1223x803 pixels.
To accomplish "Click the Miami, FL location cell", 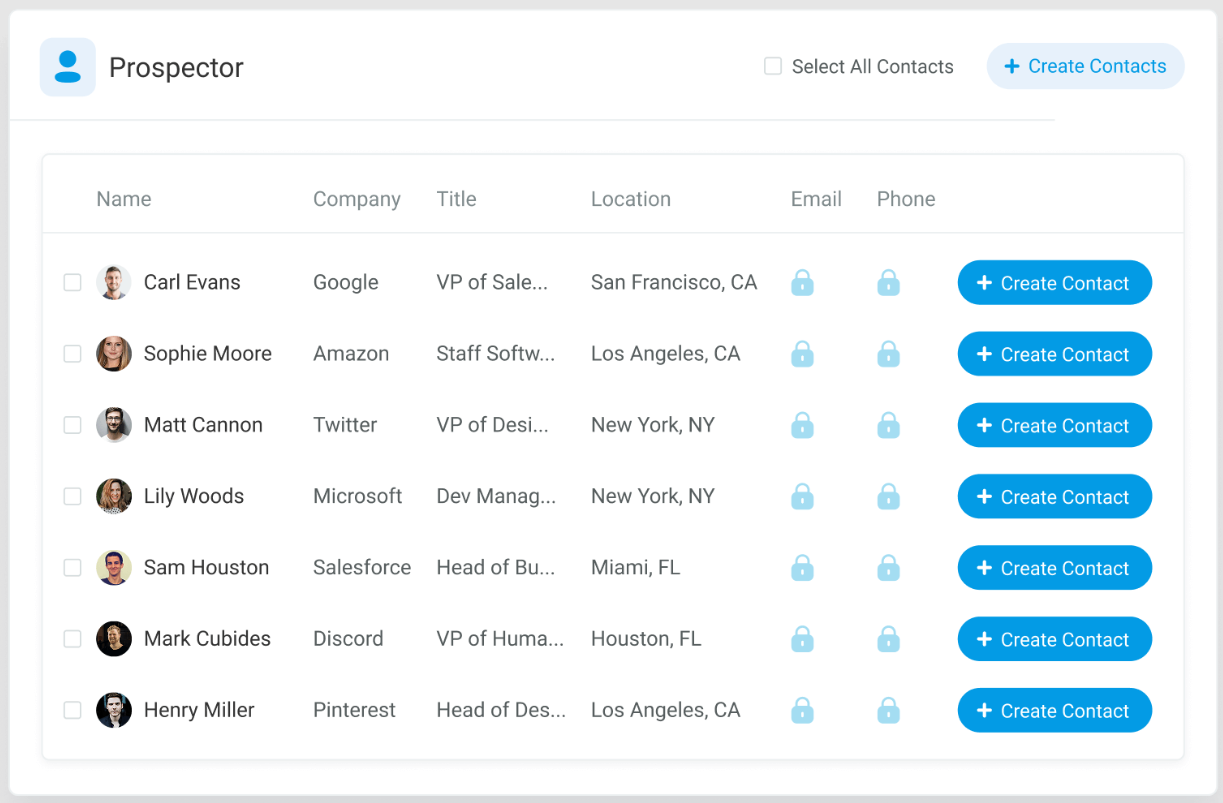I will 635,567.
